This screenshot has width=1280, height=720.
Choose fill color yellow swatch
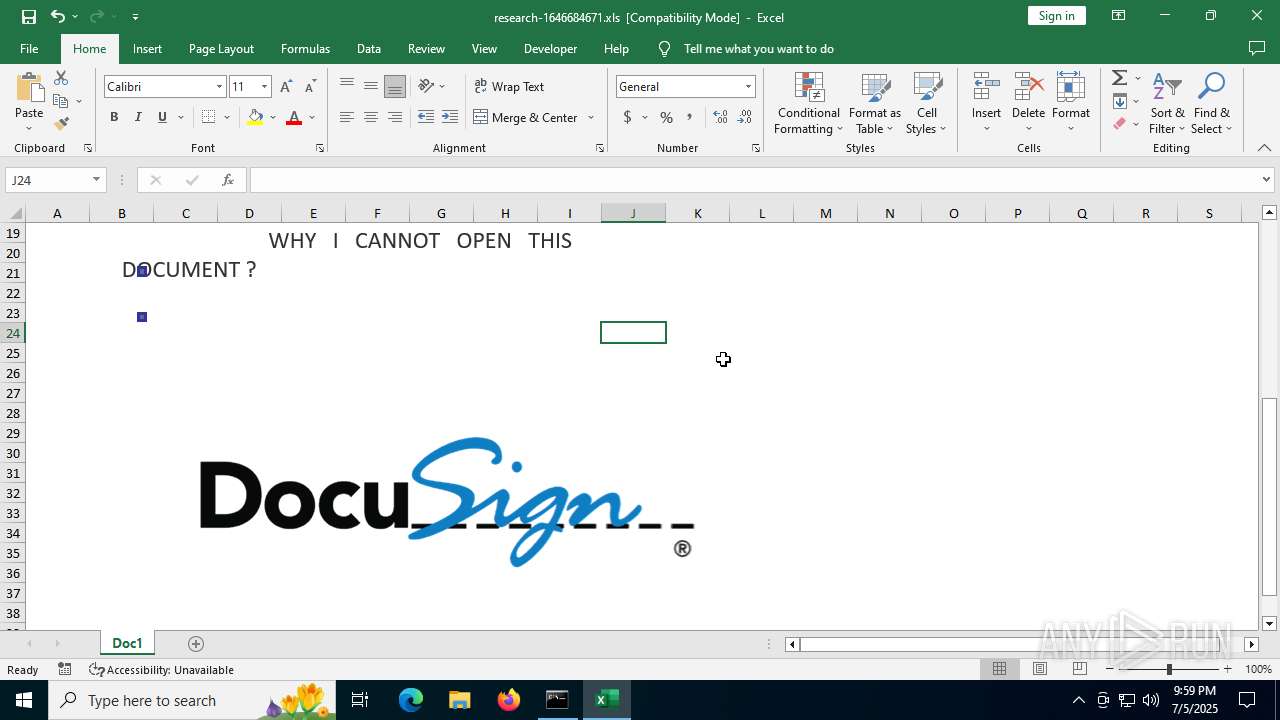tap(255, 117)
